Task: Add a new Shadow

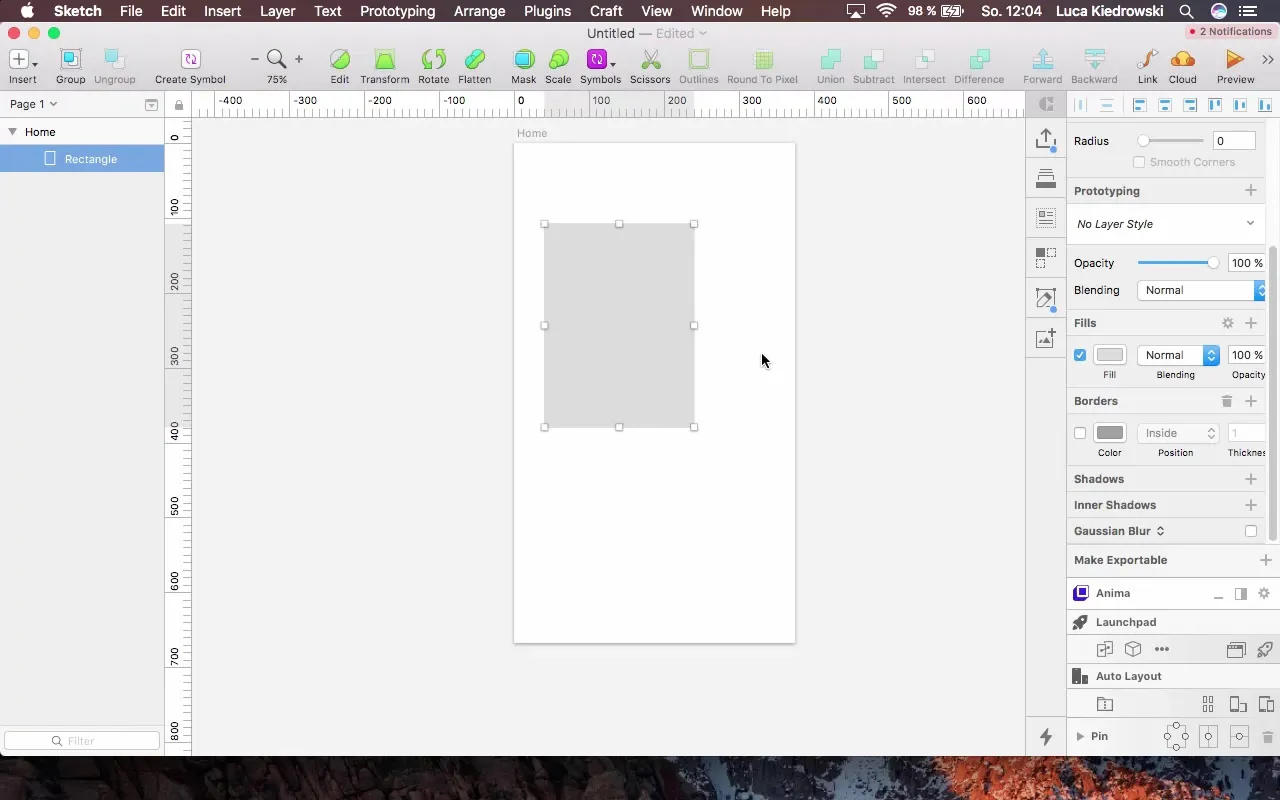Action: tap(1251, 479)
